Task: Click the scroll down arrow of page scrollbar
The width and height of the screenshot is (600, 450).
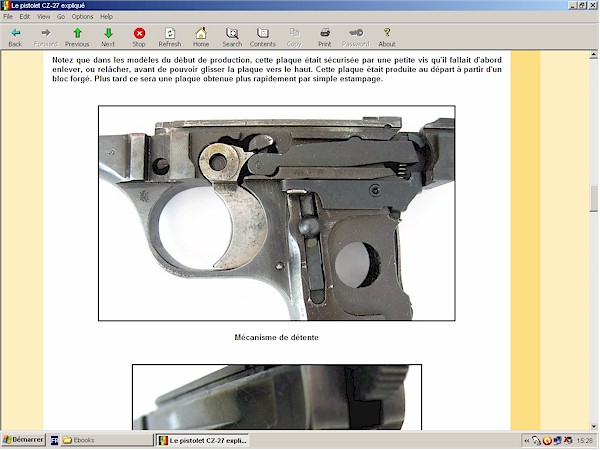Action: click(x=593, y=426)
